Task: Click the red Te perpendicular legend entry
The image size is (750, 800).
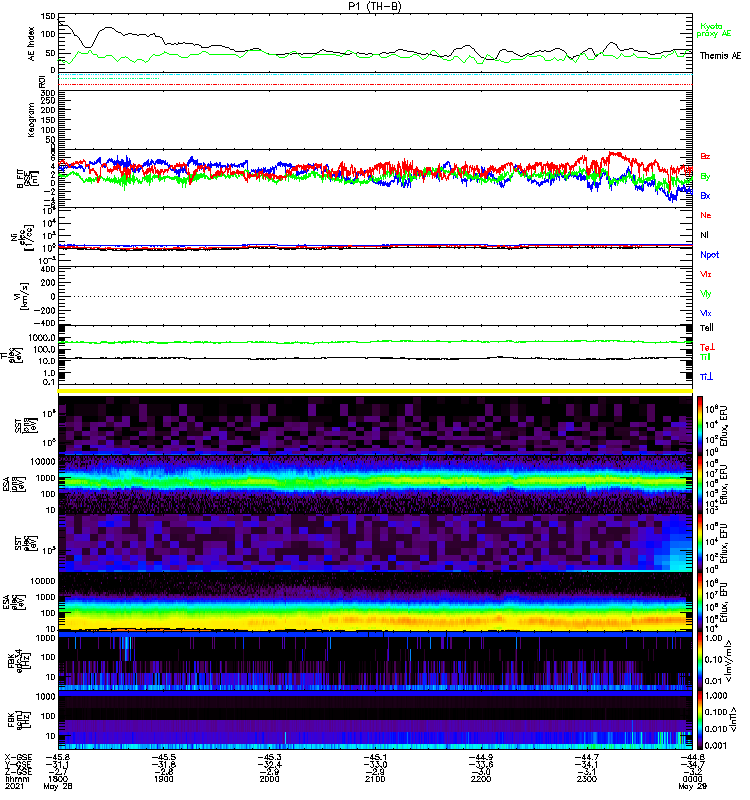Action: (707, 347)
